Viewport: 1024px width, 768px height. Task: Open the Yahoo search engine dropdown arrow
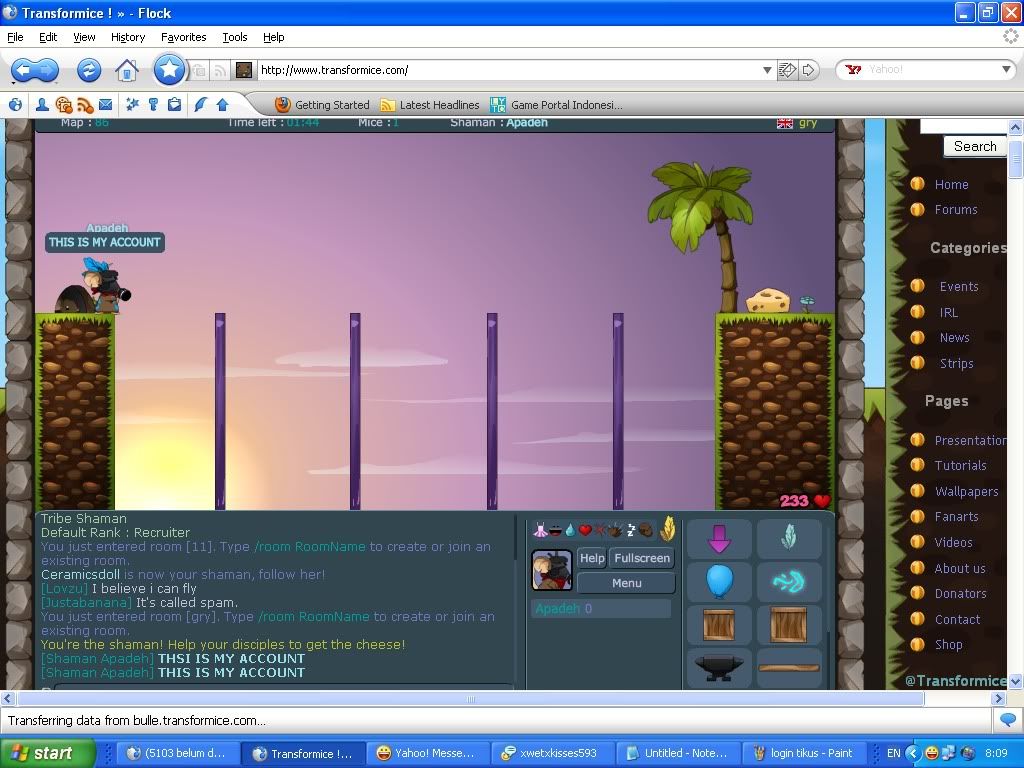(x=1006, y=69)
